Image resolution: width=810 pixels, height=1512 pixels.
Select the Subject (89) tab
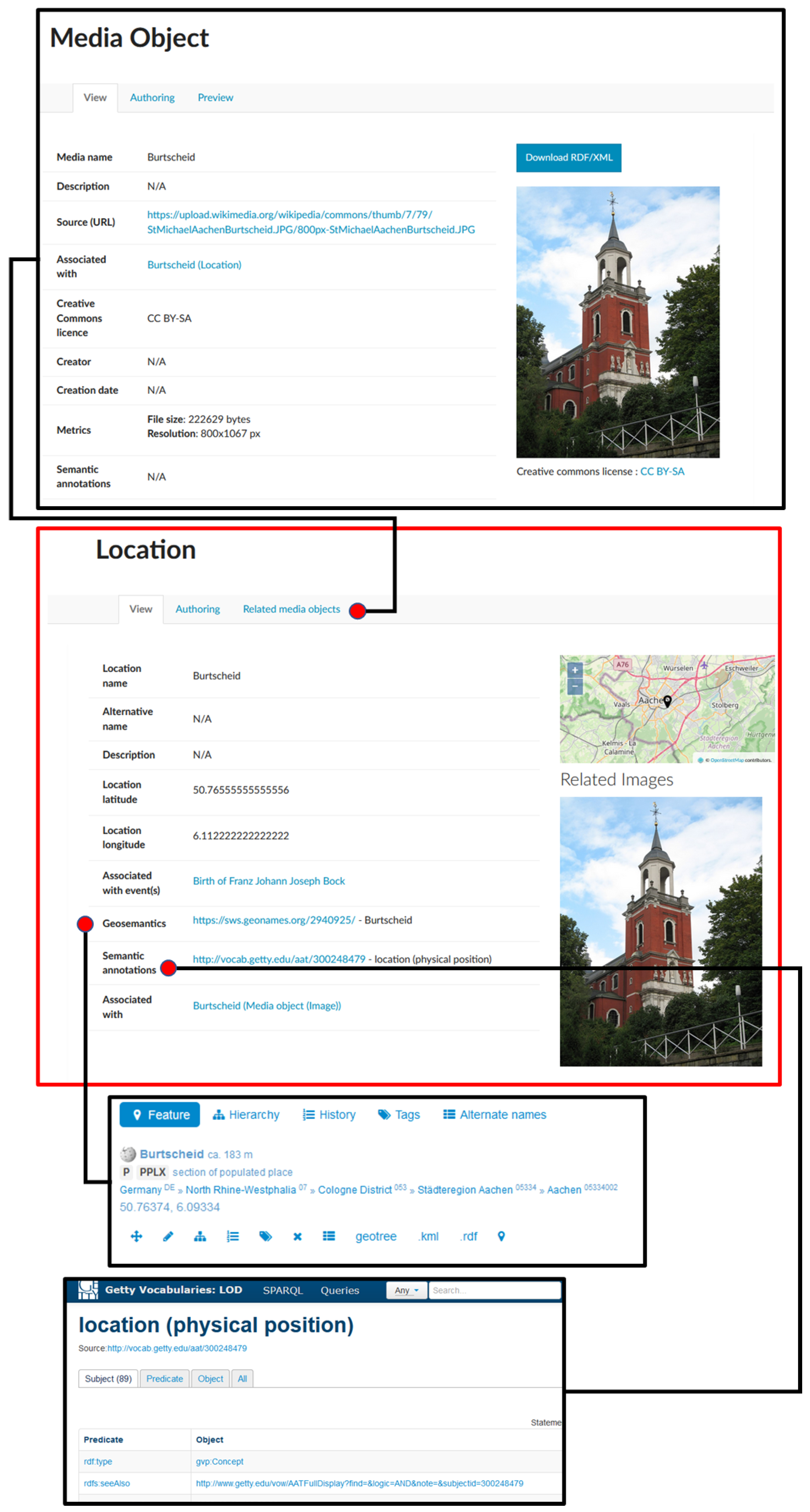click(108, 1379)
